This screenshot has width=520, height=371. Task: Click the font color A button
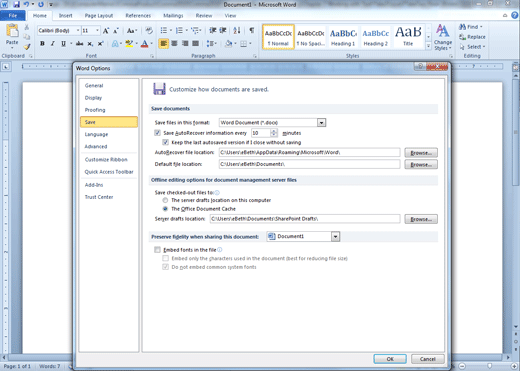[144, 44]
